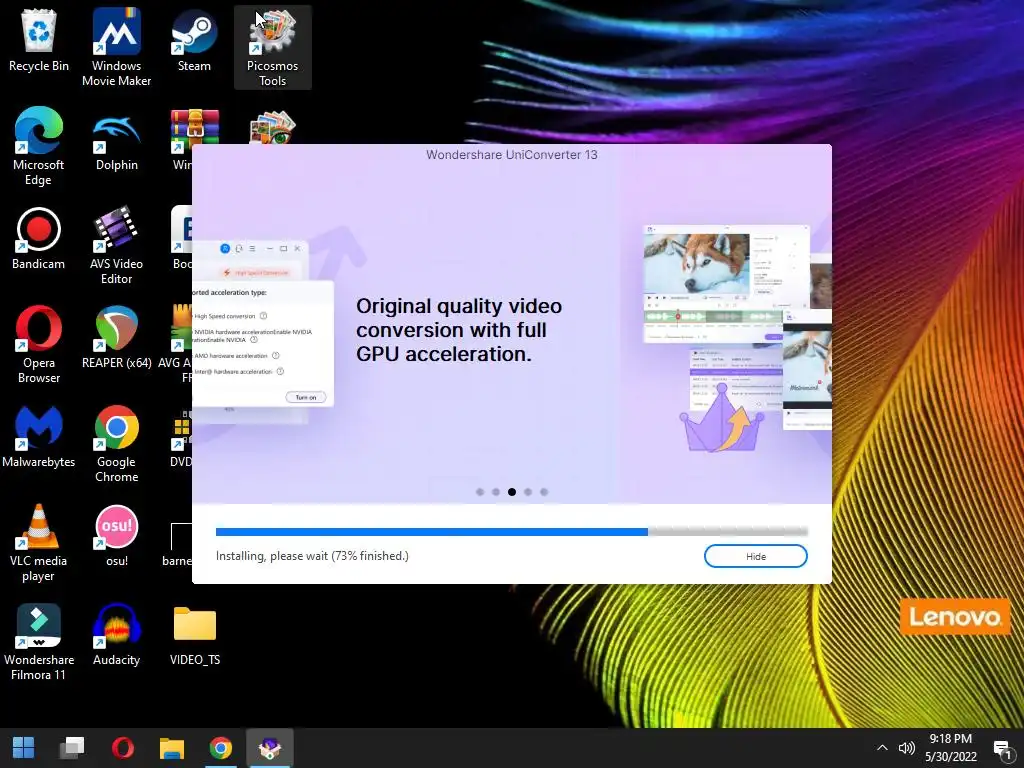
Task: Open the VIDEO_TS folder
Action: 195,636
